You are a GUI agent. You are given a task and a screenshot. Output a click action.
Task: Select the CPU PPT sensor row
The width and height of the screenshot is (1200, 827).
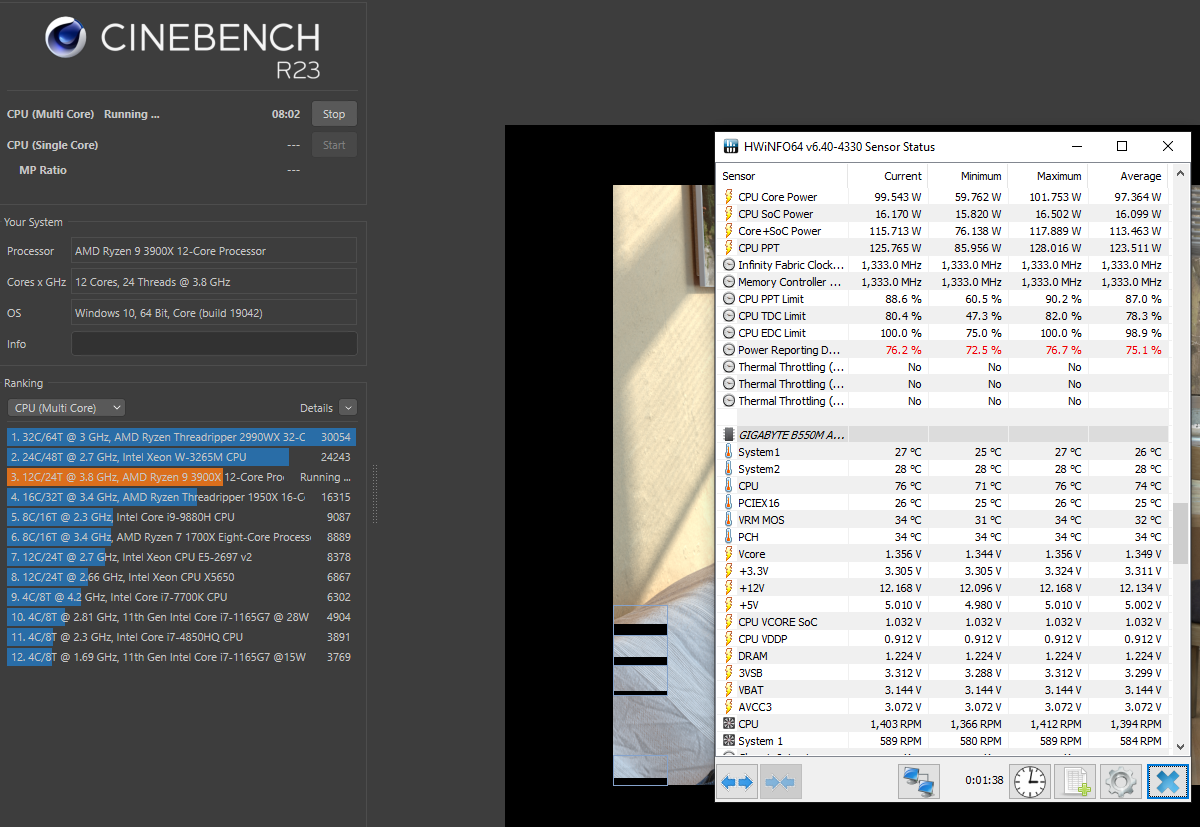coord(943,248)
